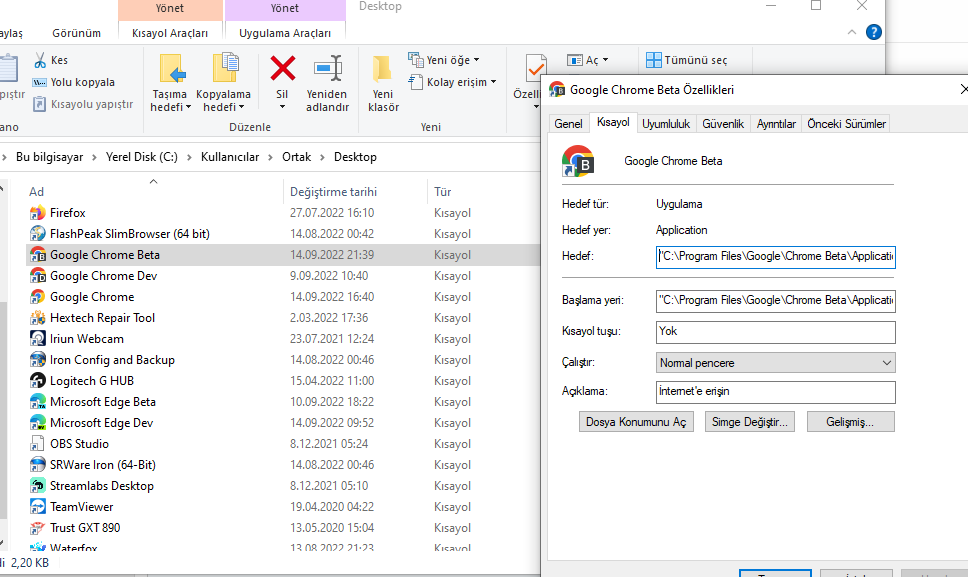
Task: Click in the Kısayol tuşu field
Action: click(x=775, y=332)
